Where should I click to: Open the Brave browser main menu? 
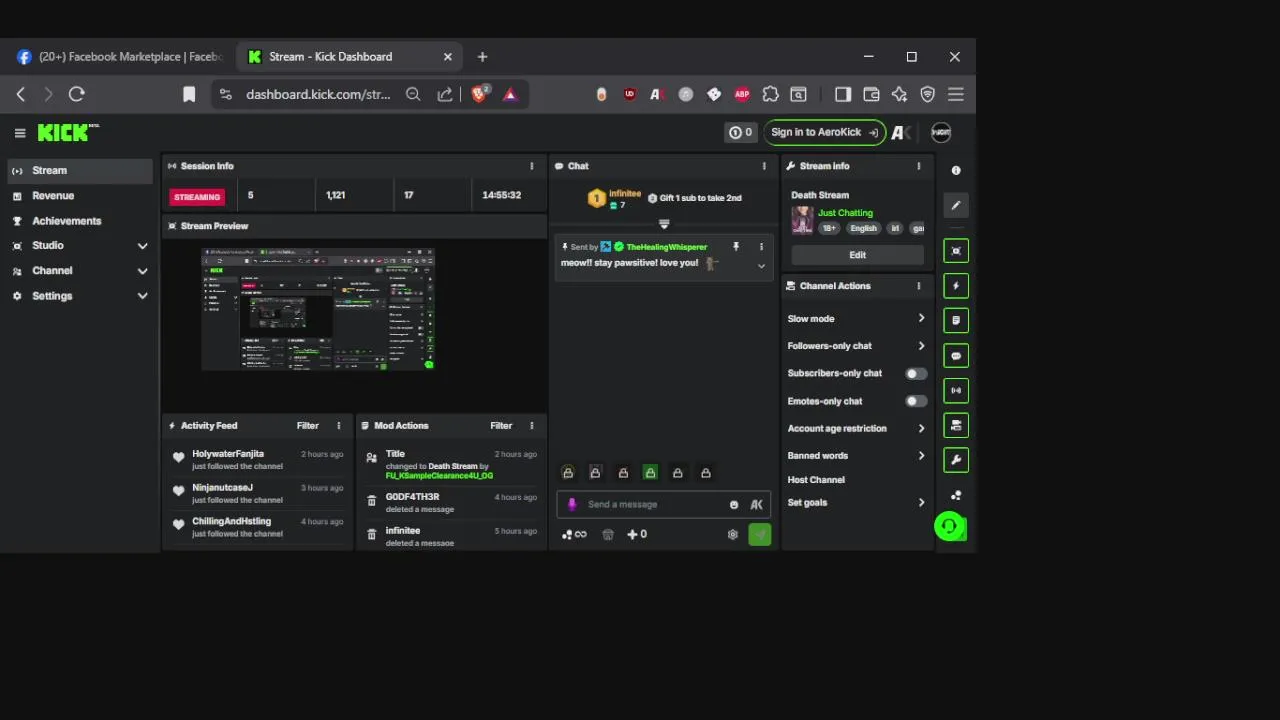pos(956,94)
